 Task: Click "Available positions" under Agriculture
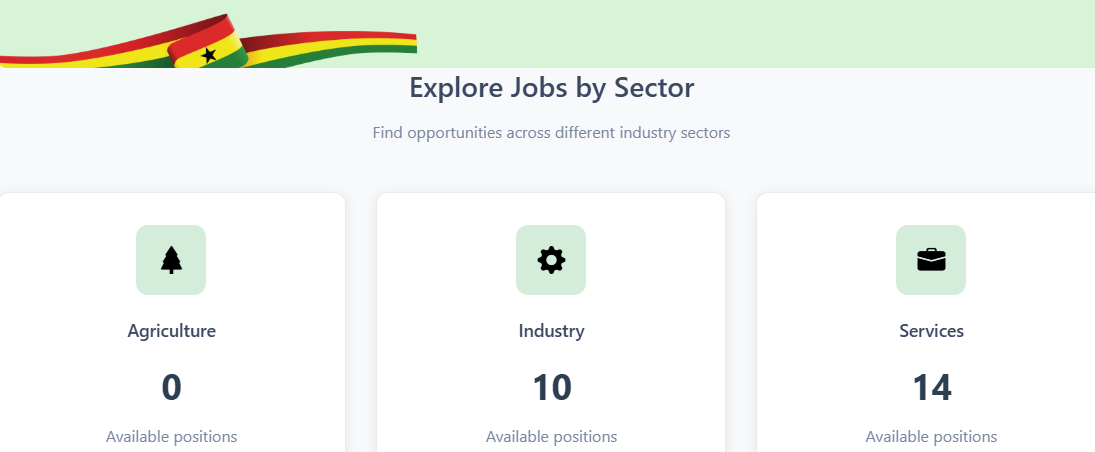tap(171, 437)
